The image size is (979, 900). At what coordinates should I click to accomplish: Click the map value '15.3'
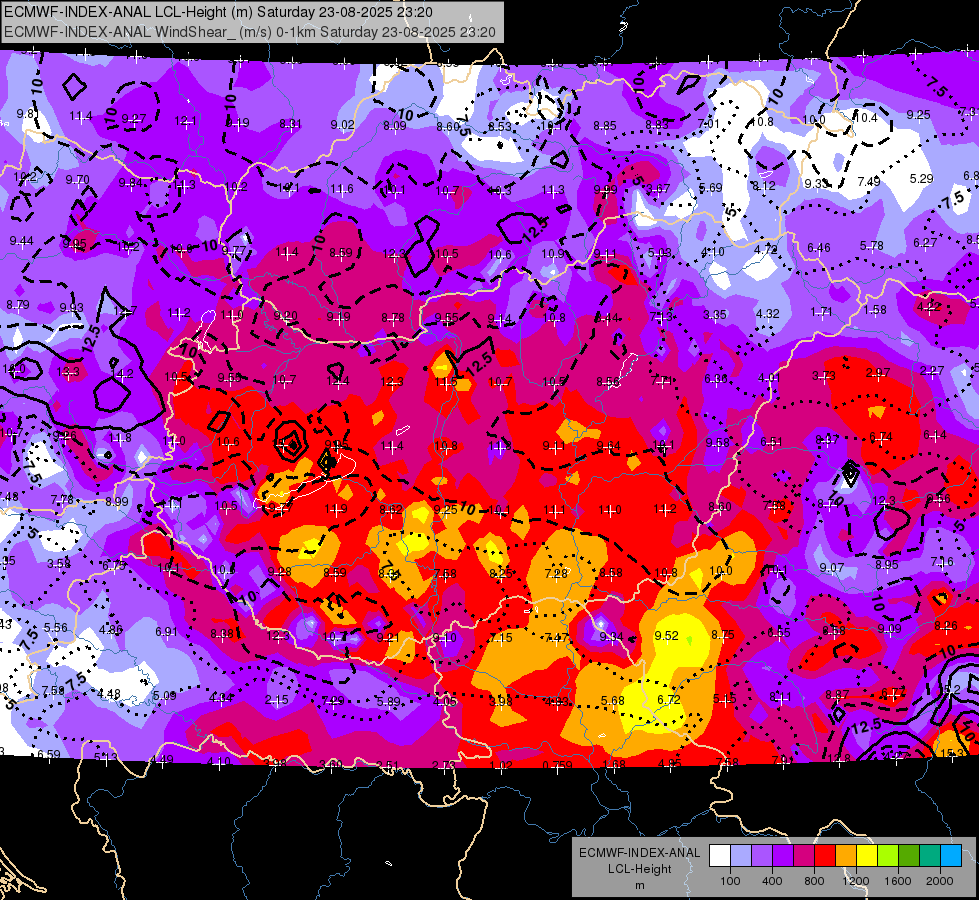tap(952, 754)
